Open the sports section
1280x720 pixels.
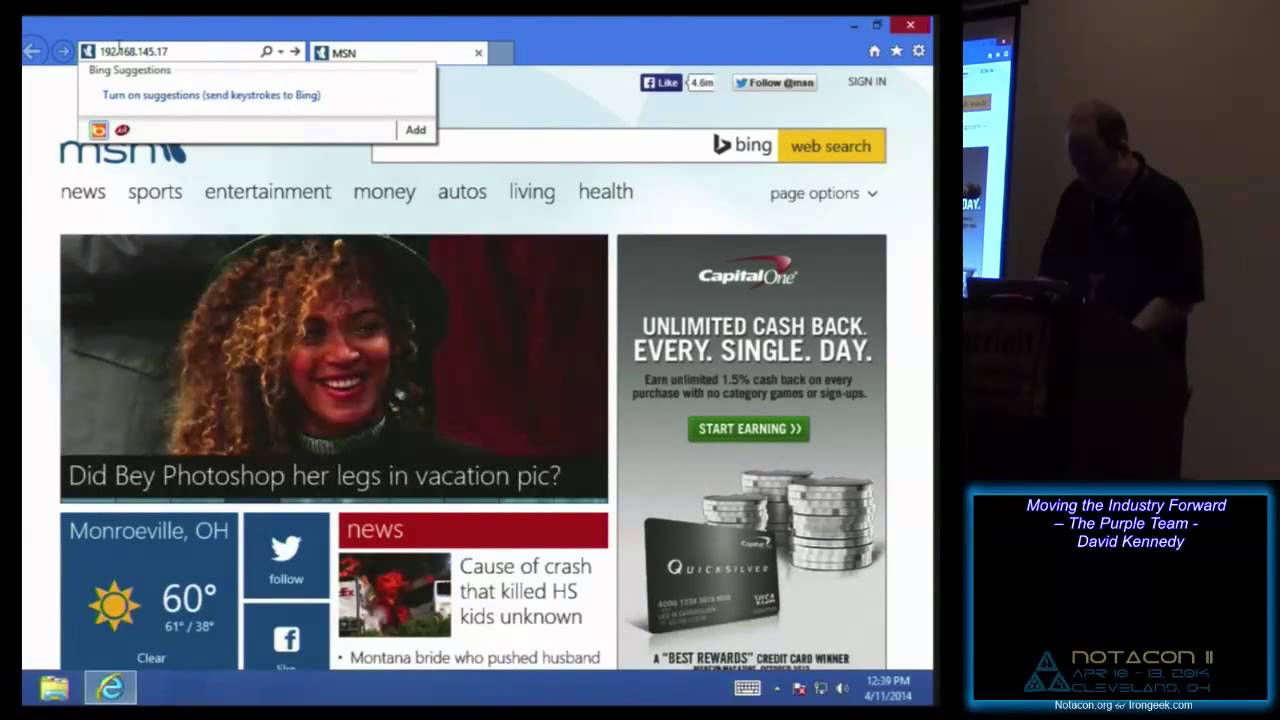(155, 192)
